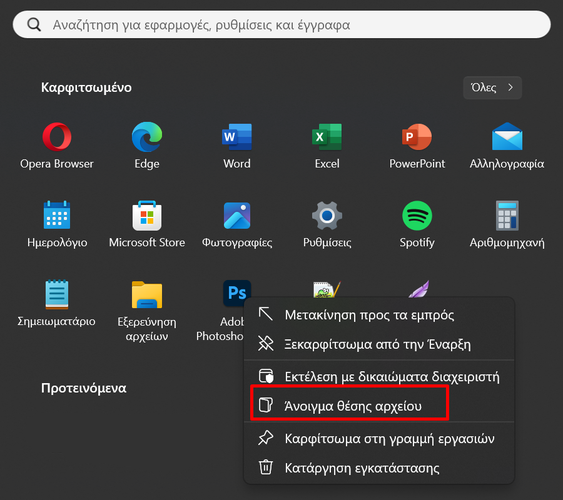Open PowerPoint pinned app
This screenshot has width=563, height=500.
point(417,145)
